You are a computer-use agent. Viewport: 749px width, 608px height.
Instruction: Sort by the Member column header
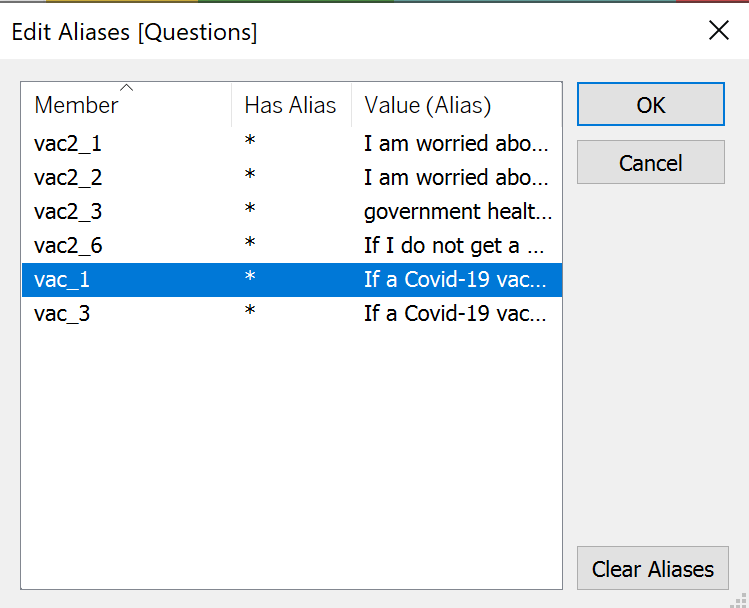[76, 106]
